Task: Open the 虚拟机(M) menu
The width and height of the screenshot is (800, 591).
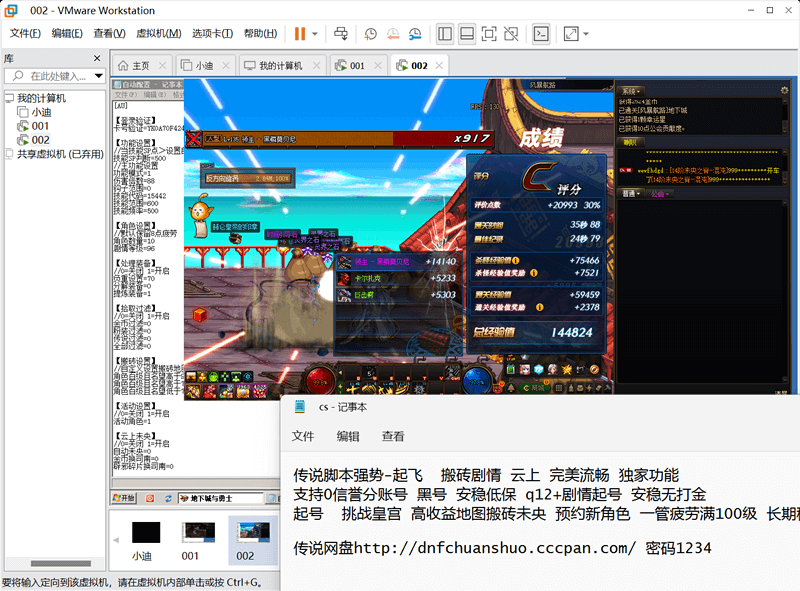Action: coord(159,34)
